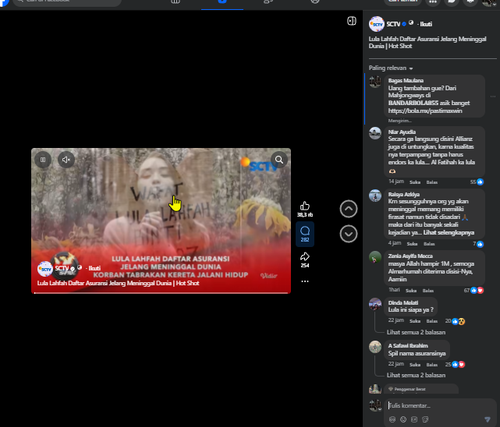Viewport: 500px width, 427px height.
Task: Pause the video with the player pause button
Action: pos(43,160)
